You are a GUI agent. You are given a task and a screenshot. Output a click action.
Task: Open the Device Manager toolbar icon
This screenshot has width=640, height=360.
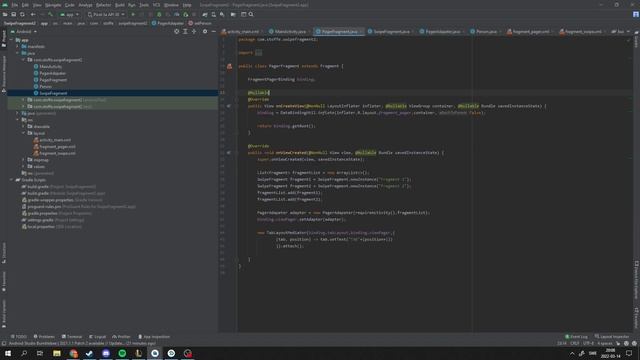213,14
